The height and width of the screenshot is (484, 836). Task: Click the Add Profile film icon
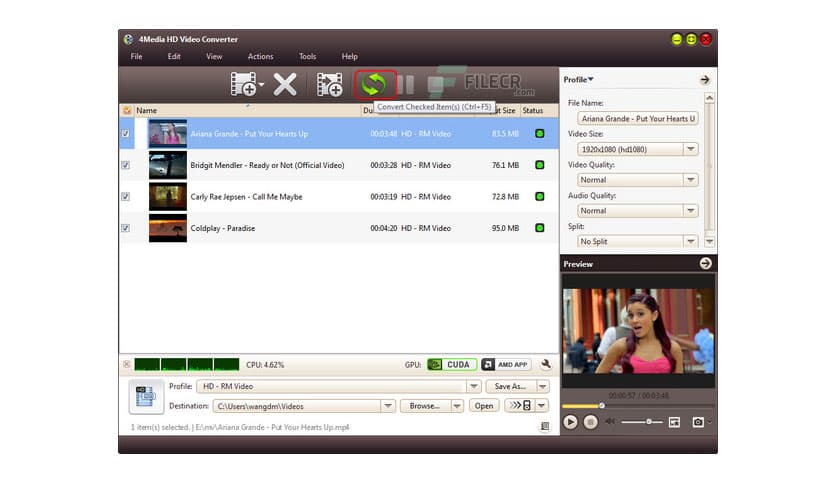(329, 84)
